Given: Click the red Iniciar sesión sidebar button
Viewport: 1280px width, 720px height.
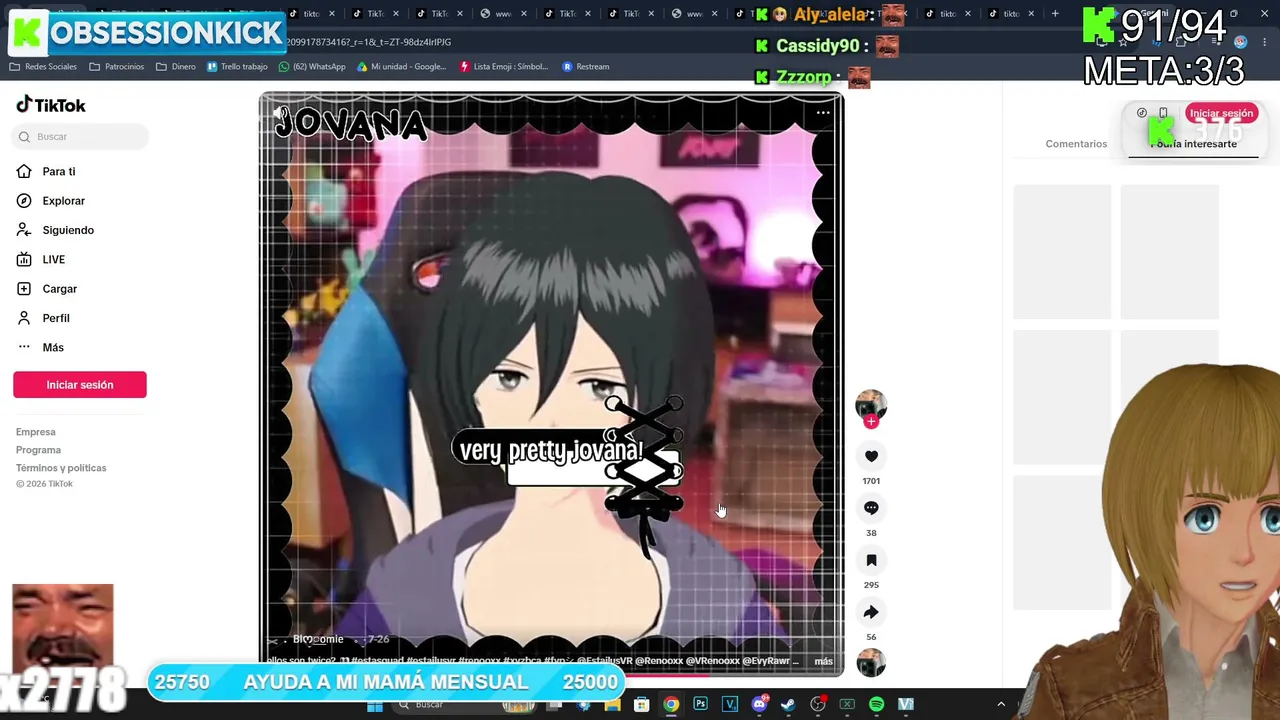Looking at the screenshot, I should [x=80, y=385].
